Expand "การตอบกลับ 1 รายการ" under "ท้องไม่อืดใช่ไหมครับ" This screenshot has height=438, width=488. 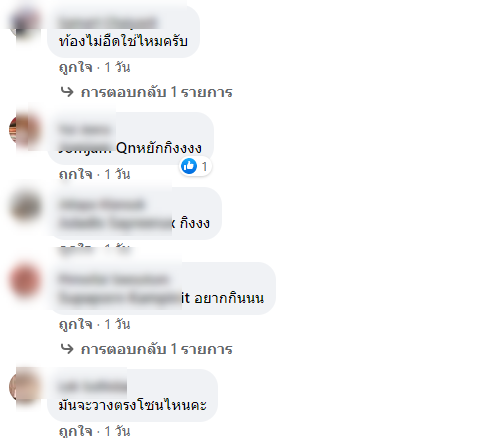pos(156,92)
